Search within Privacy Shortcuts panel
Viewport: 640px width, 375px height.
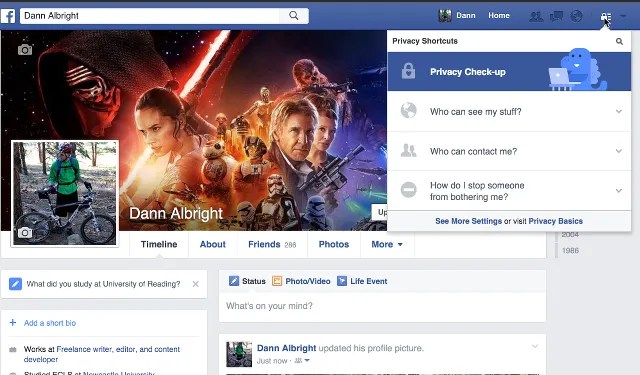pyautogui.click(x=619, y=41)
